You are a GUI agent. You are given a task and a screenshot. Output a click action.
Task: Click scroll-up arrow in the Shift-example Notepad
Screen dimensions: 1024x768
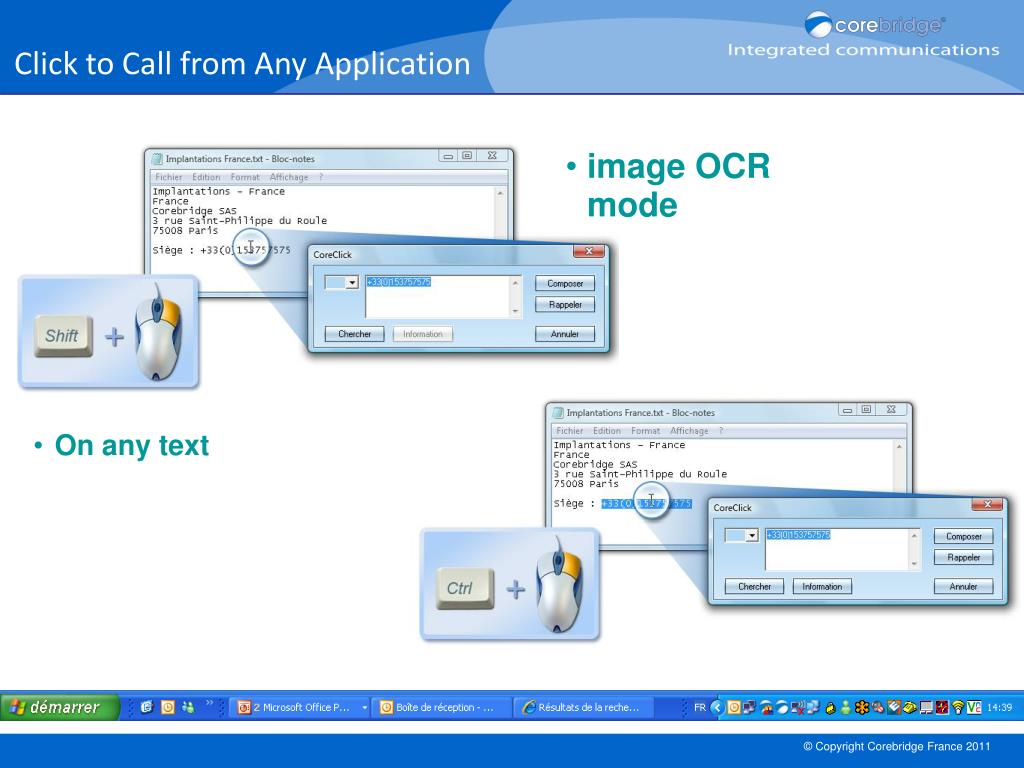[500, 193]
